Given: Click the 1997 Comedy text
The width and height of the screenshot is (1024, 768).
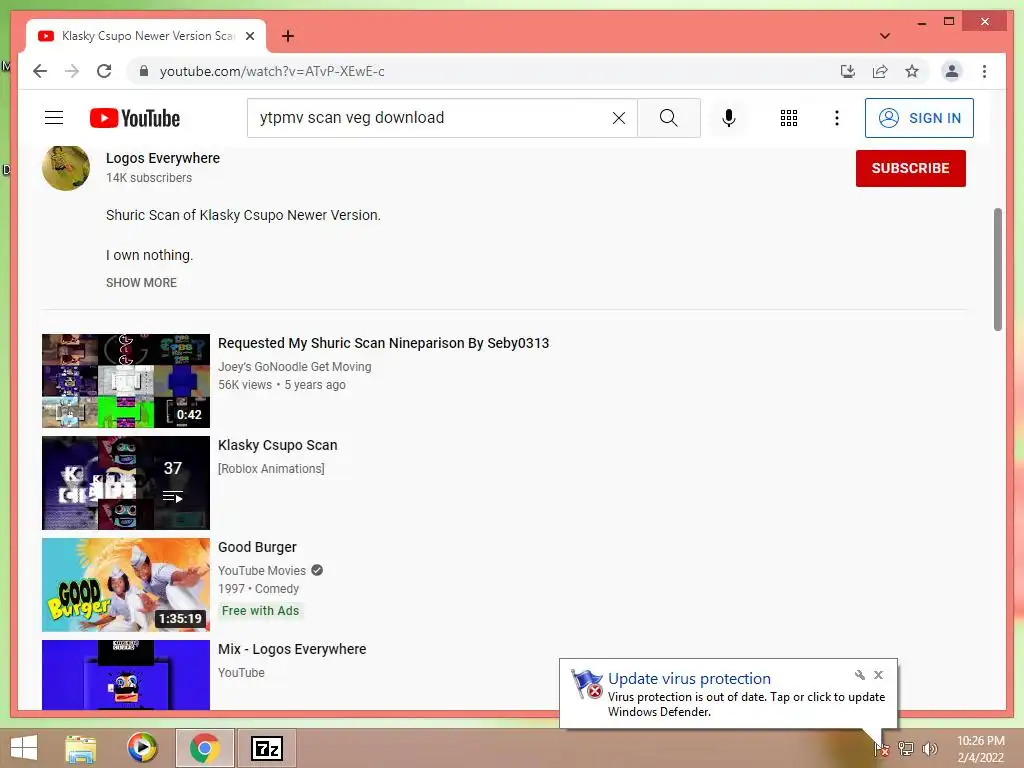Looking at the screenshot, I should 259,588.
